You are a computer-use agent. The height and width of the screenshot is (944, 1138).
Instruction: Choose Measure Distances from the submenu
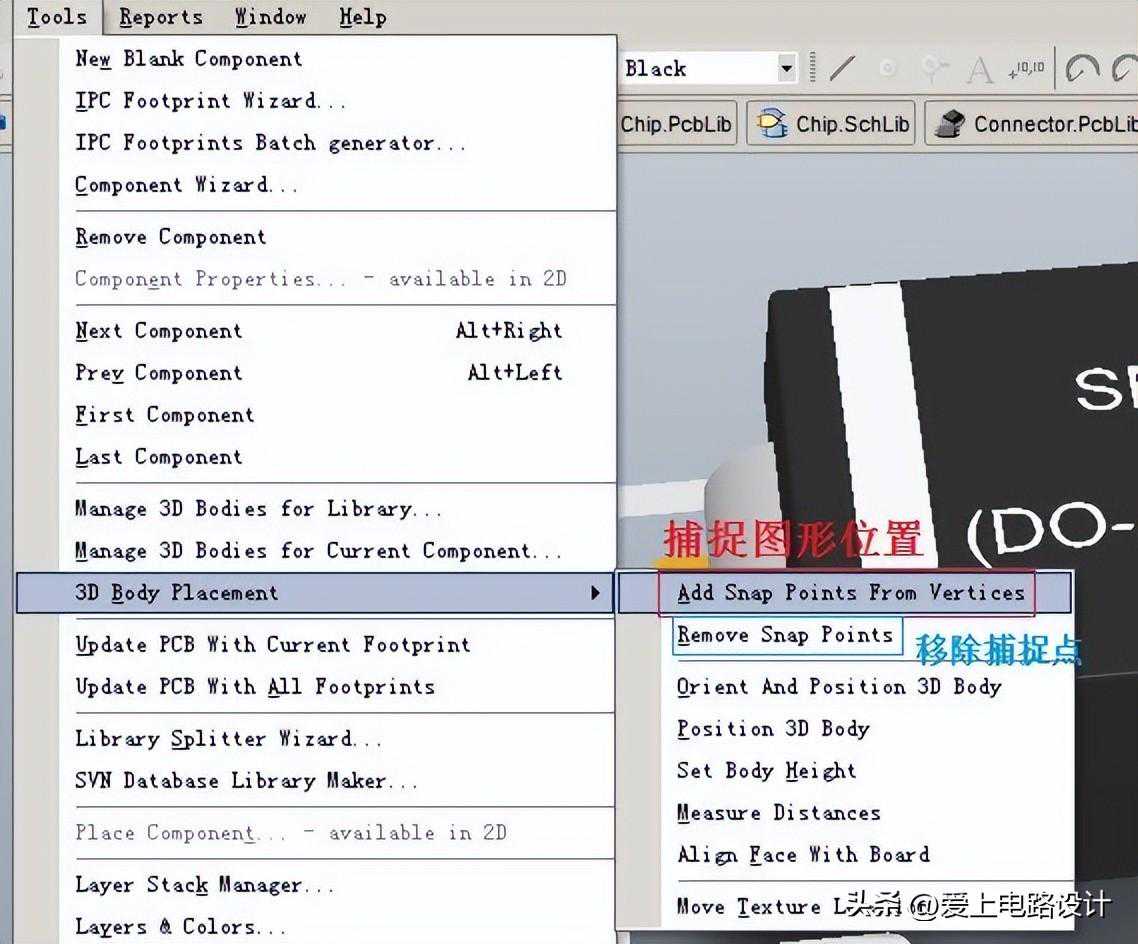pyautogui.click(x=778, y=813)
